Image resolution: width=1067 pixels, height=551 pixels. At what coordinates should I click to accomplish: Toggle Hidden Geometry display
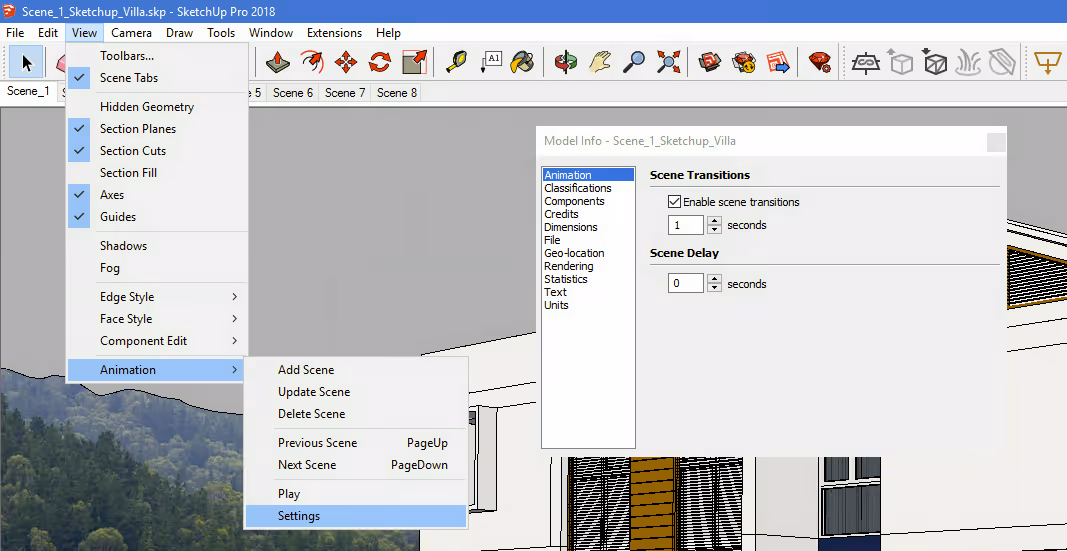pyautogui.click(x=157, y=107)
